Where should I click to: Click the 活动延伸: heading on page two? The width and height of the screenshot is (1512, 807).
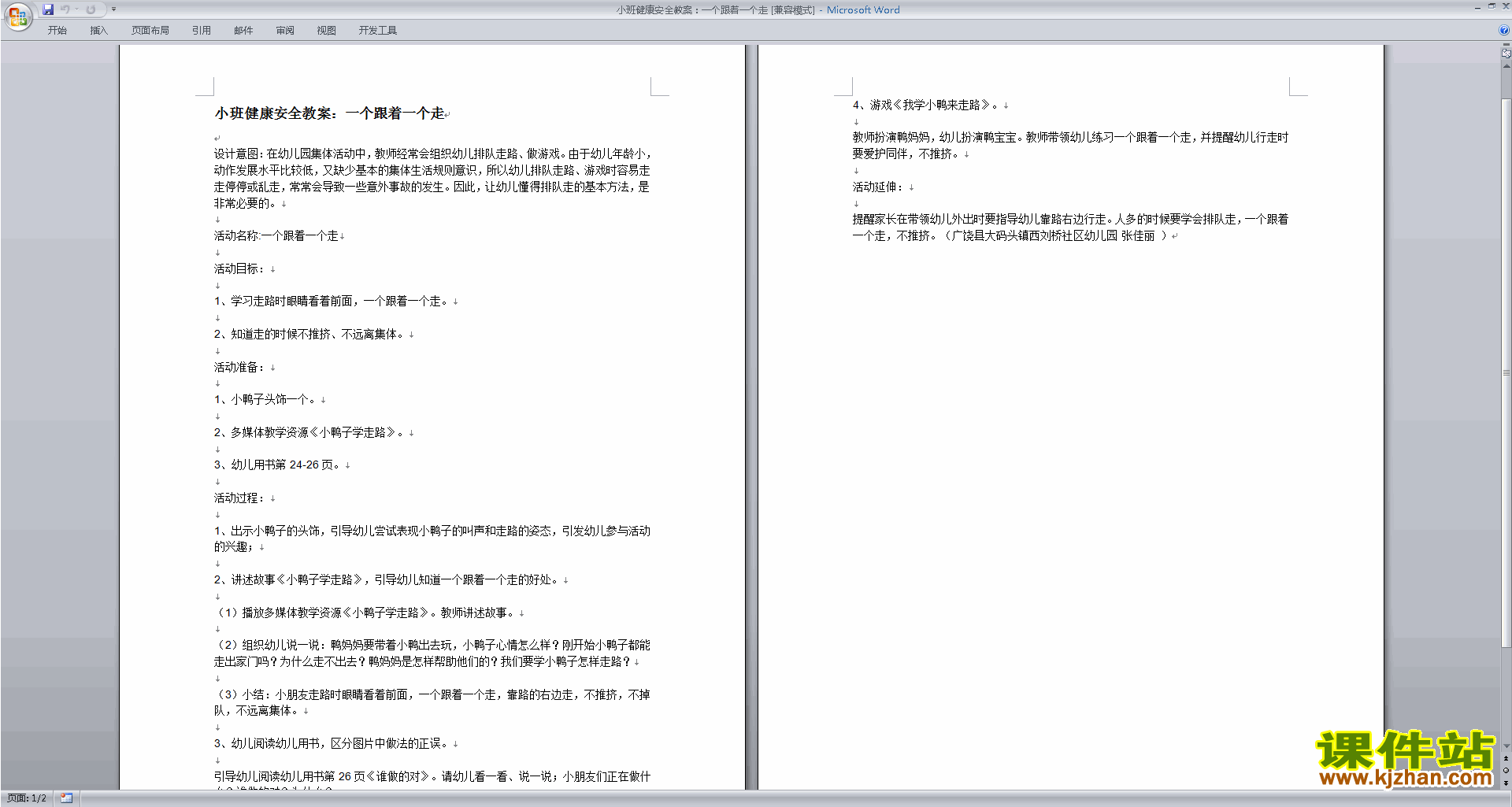point(878,187)
